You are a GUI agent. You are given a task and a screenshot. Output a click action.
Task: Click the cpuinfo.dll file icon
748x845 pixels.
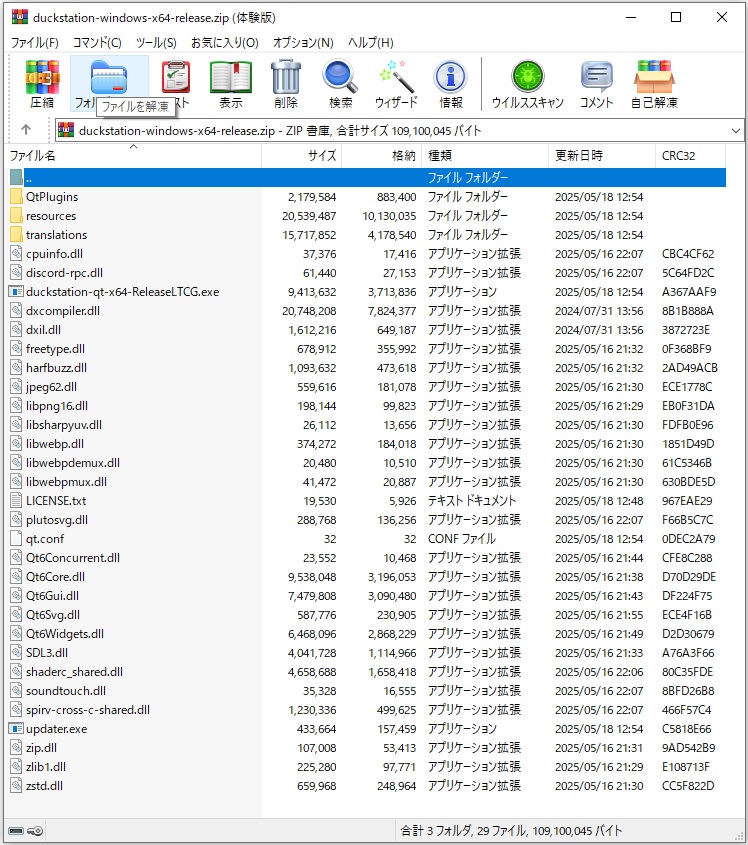pos(16,253)
